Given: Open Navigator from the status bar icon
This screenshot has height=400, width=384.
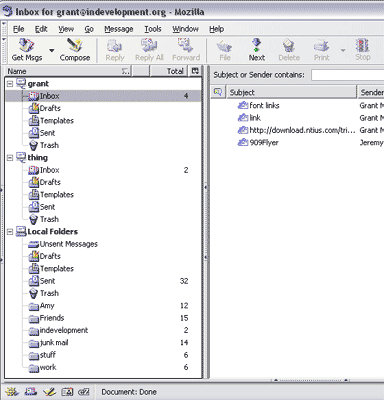Looking at the screenshot, I should pyautogui.click(x=13, y=392).
